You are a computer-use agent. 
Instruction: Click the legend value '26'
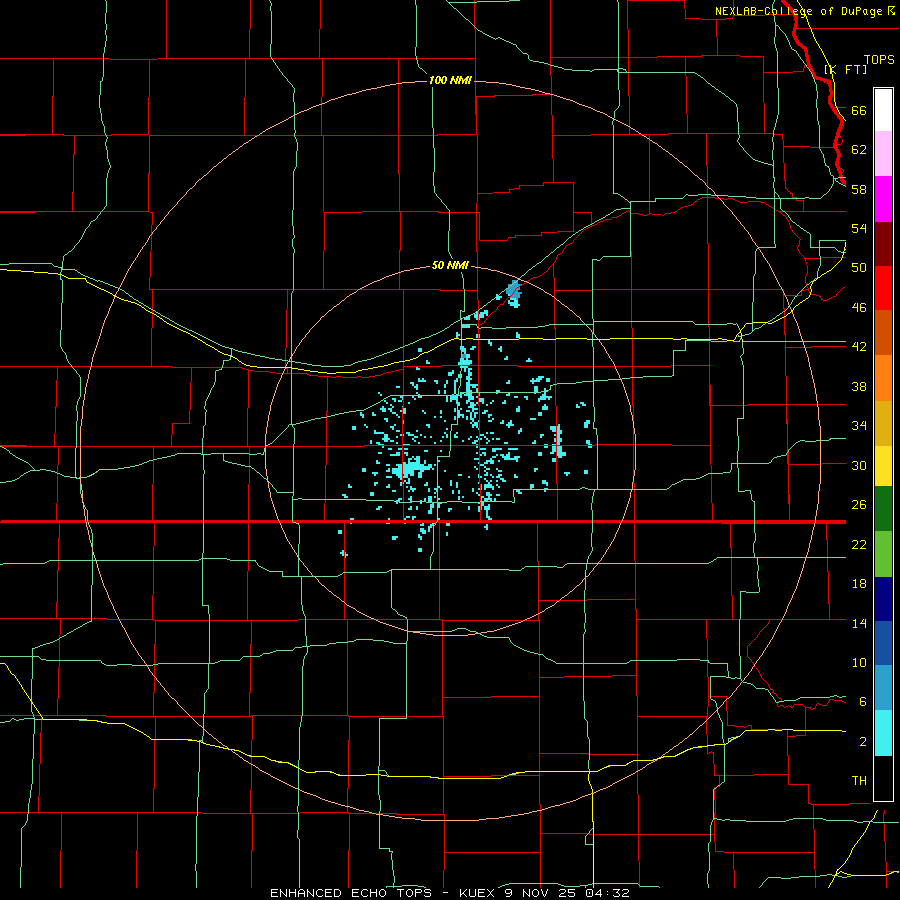[859, 505]
